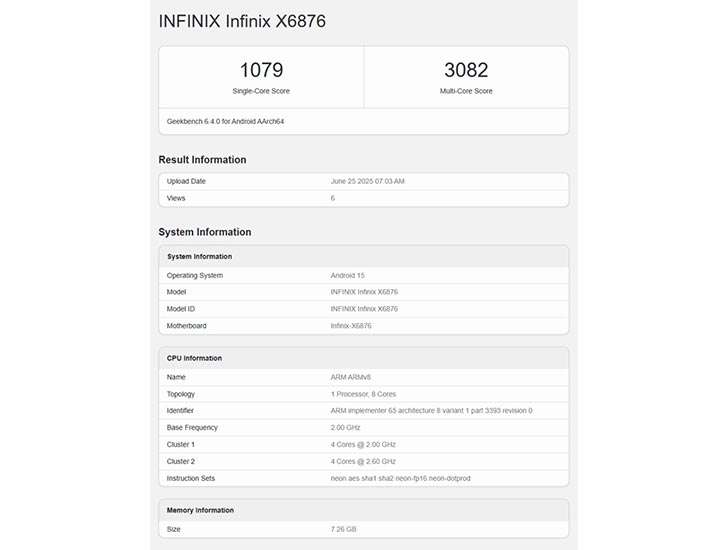This screenshot has height=550, width=728.
Task: Select the Base Frequency value 2.00 GHz
Action: [x=345, y=427]
